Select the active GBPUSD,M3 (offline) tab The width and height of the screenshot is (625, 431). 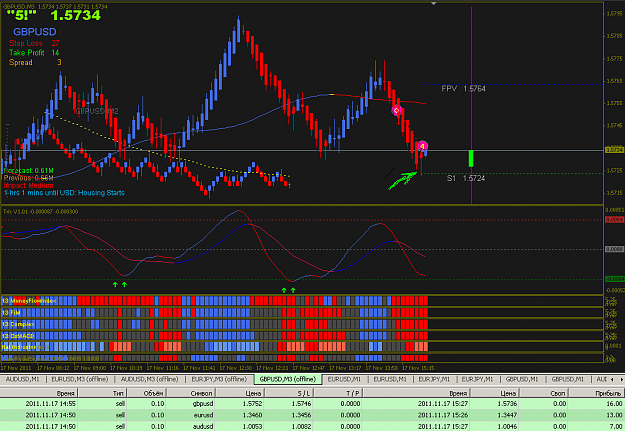288,379
